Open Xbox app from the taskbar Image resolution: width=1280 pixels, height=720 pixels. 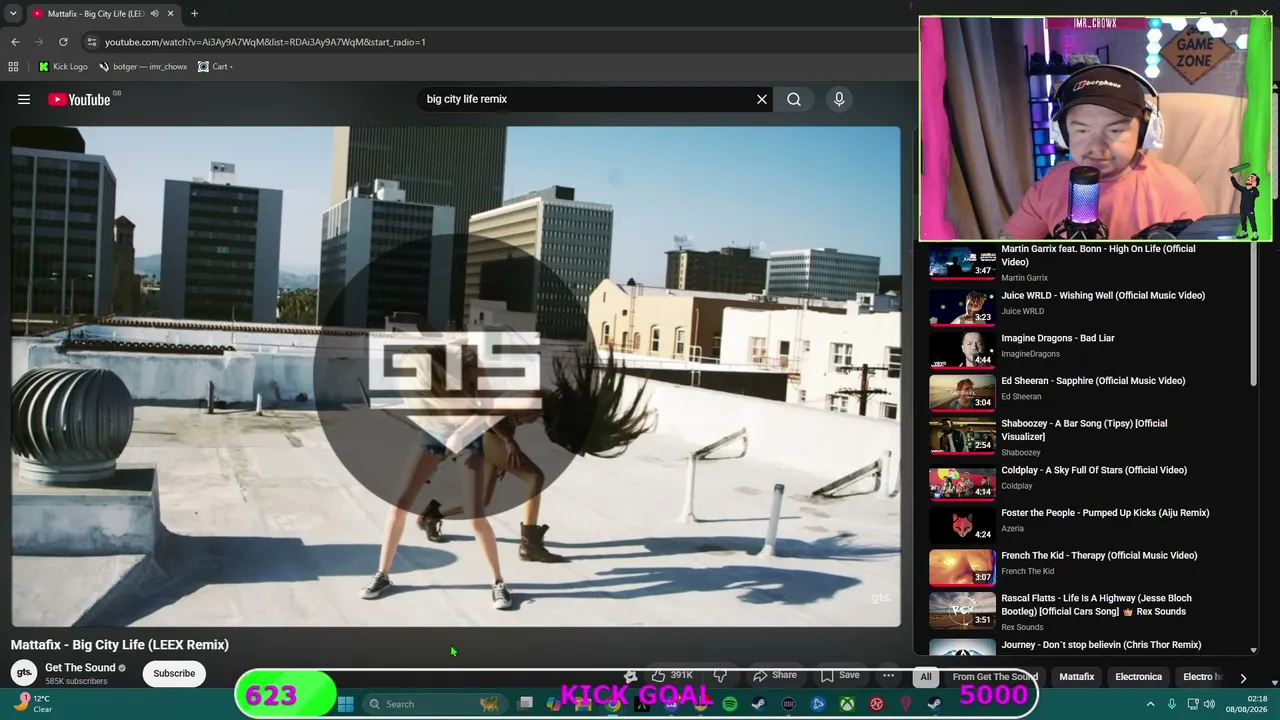tap(847, 704)
